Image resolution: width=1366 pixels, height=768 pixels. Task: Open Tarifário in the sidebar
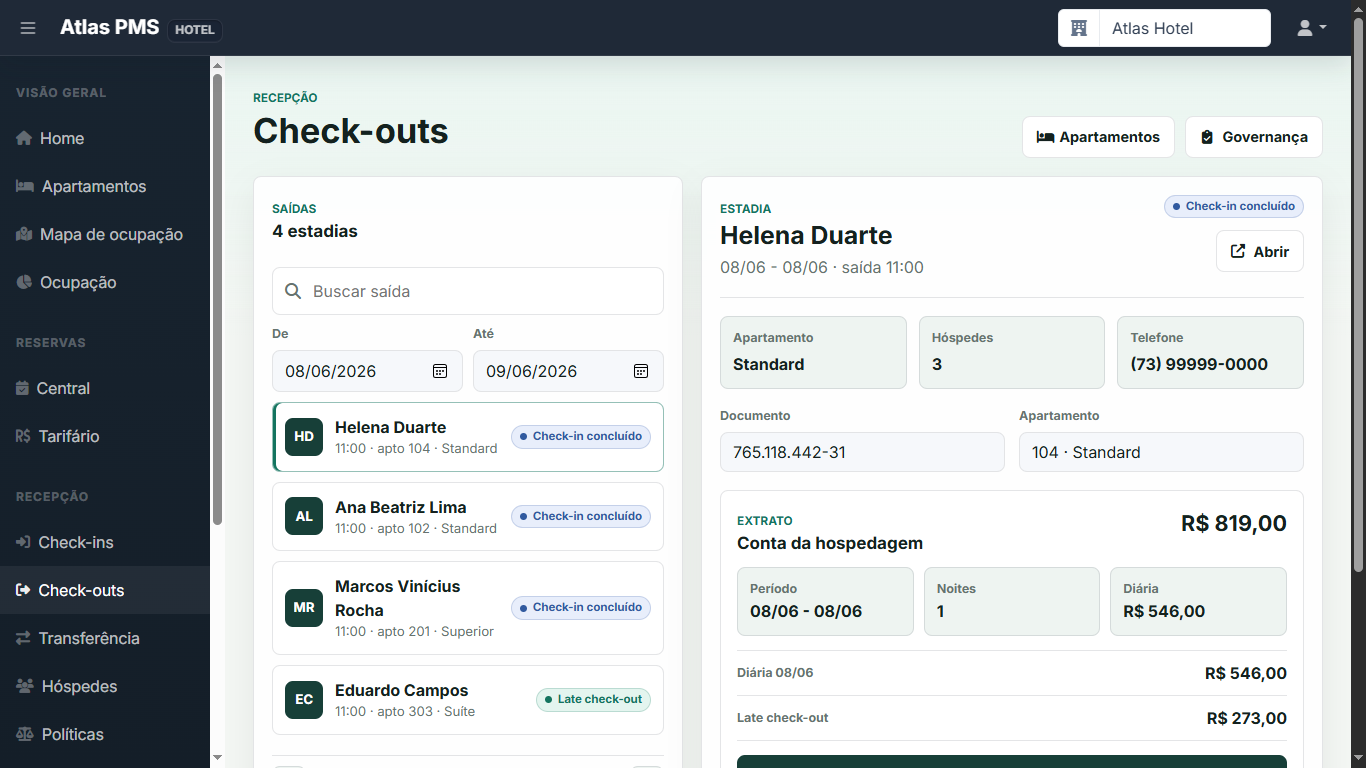click(x=105, y=436)
